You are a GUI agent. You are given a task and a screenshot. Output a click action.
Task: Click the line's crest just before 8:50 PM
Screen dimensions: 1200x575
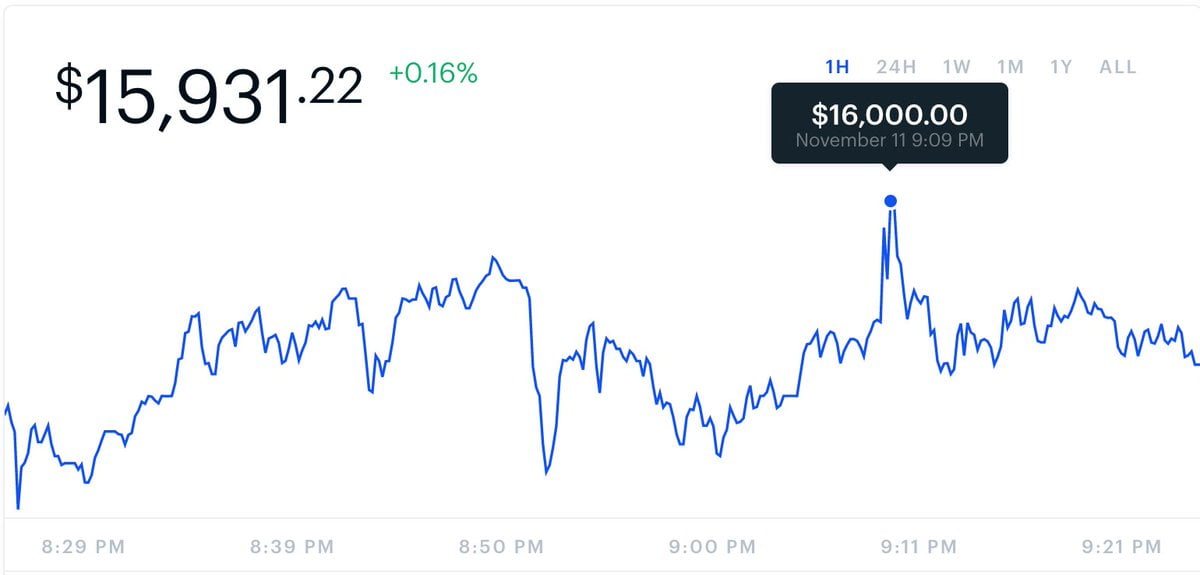[x=493, y=258]
